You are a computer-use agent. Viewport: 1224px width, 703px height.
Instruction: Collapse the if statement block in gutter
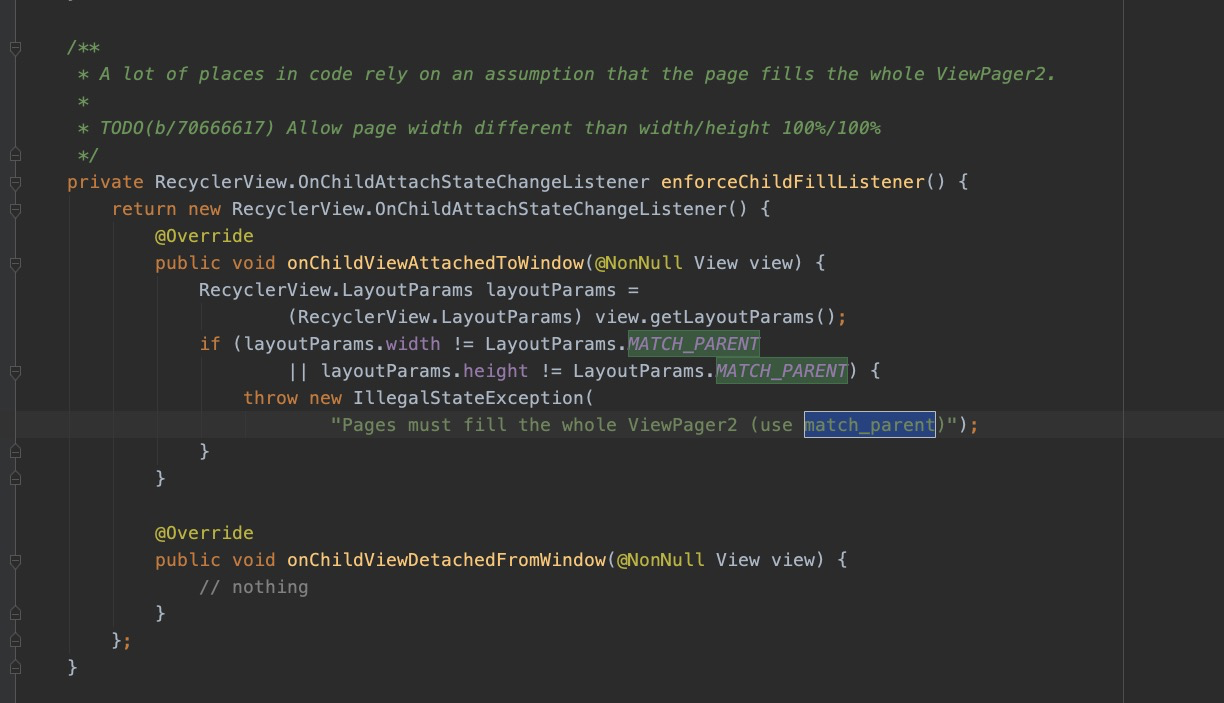(14, 371)
